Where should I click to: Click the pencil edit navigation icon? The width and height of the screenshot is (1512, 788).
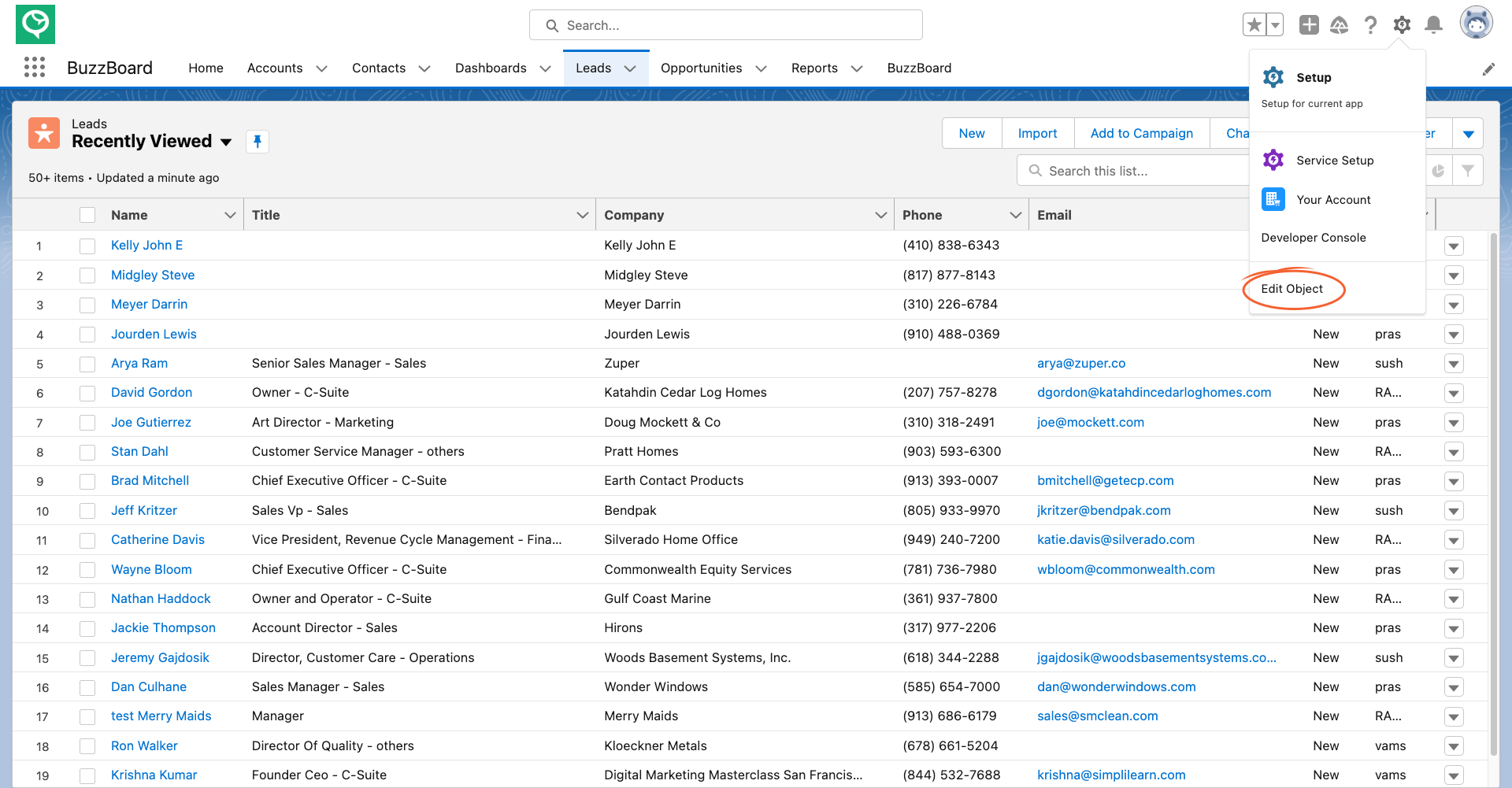coord(1488,69)
